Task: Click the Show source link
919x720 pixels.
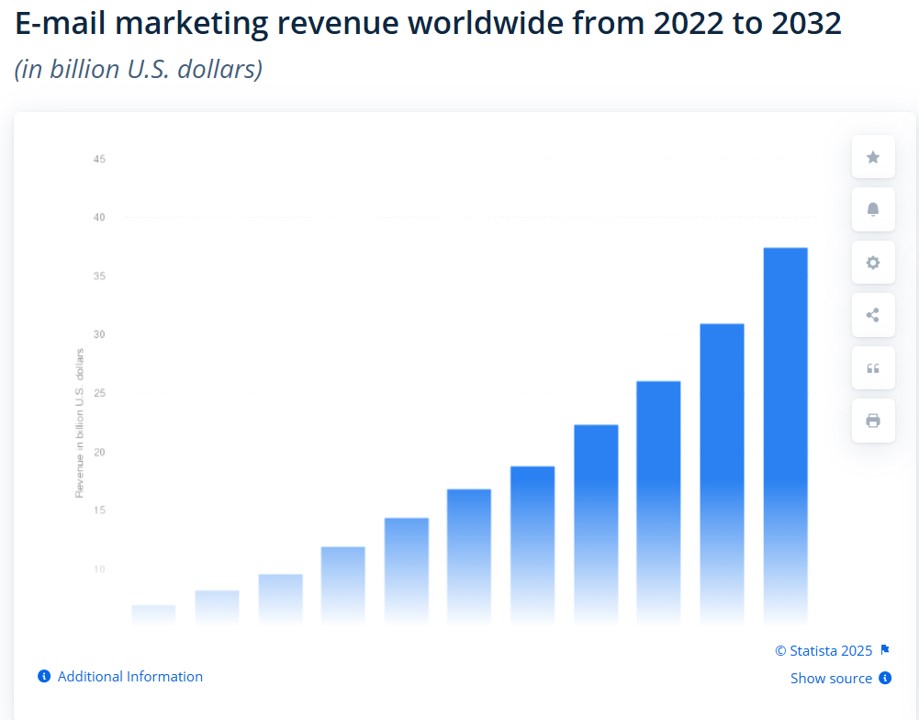Action: tap(831, 678)
